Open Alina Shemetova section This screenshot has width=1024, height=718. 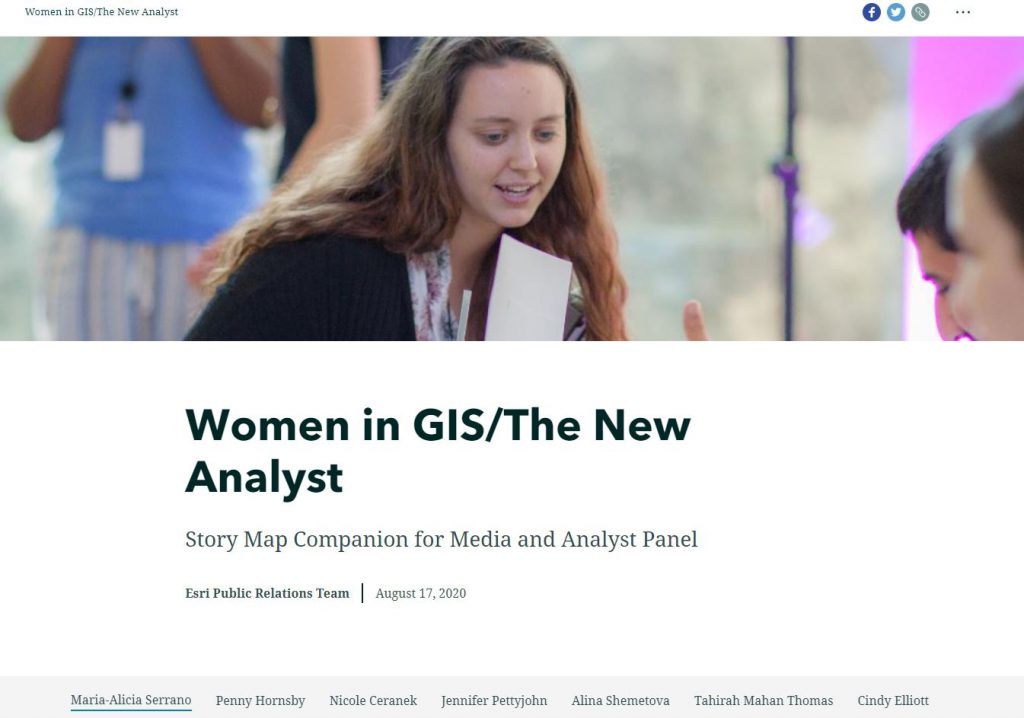point(620,700)
